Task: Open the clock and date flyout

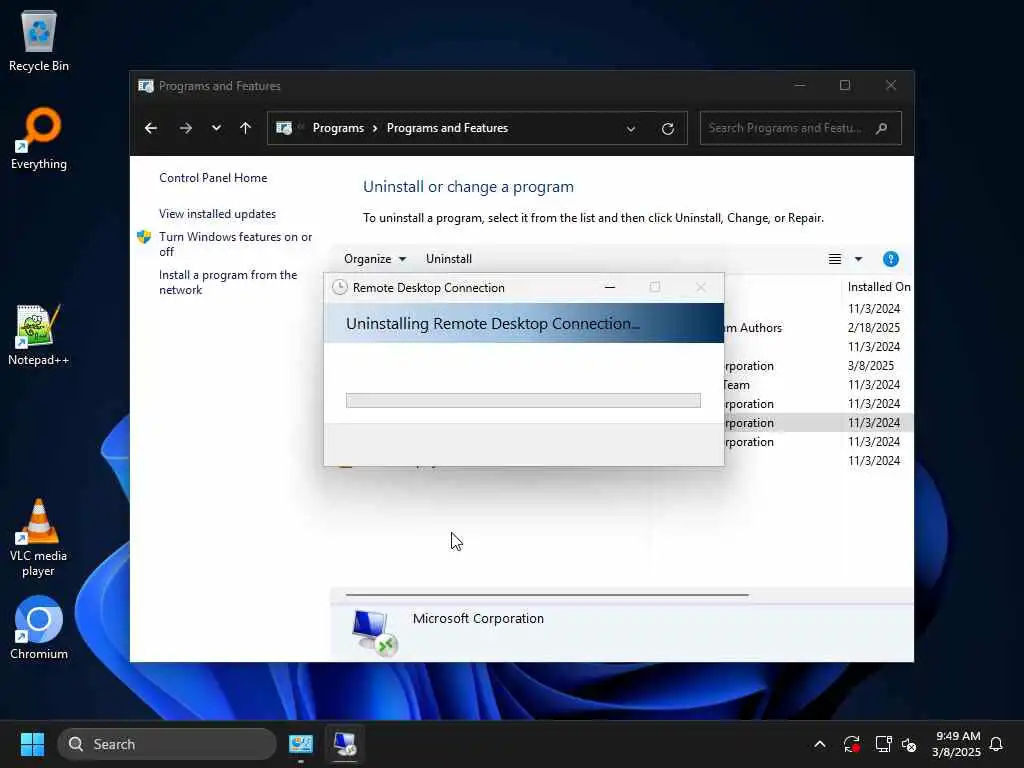Action: 957,744
